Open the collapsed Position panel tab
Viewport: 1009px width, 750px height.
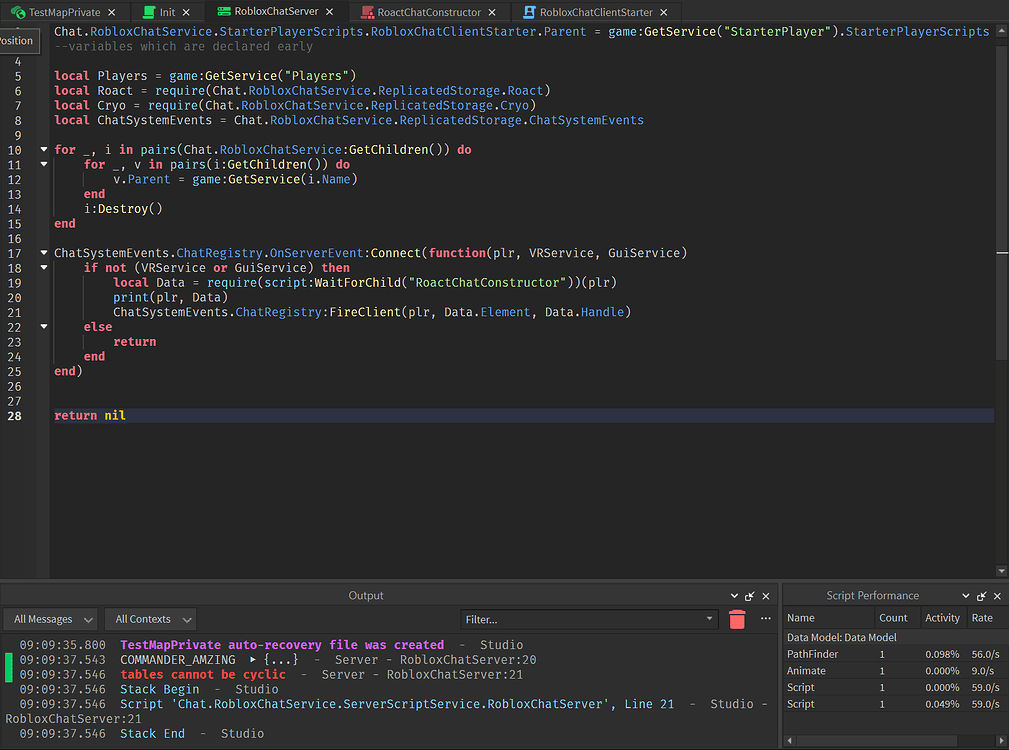pos(19,41)
